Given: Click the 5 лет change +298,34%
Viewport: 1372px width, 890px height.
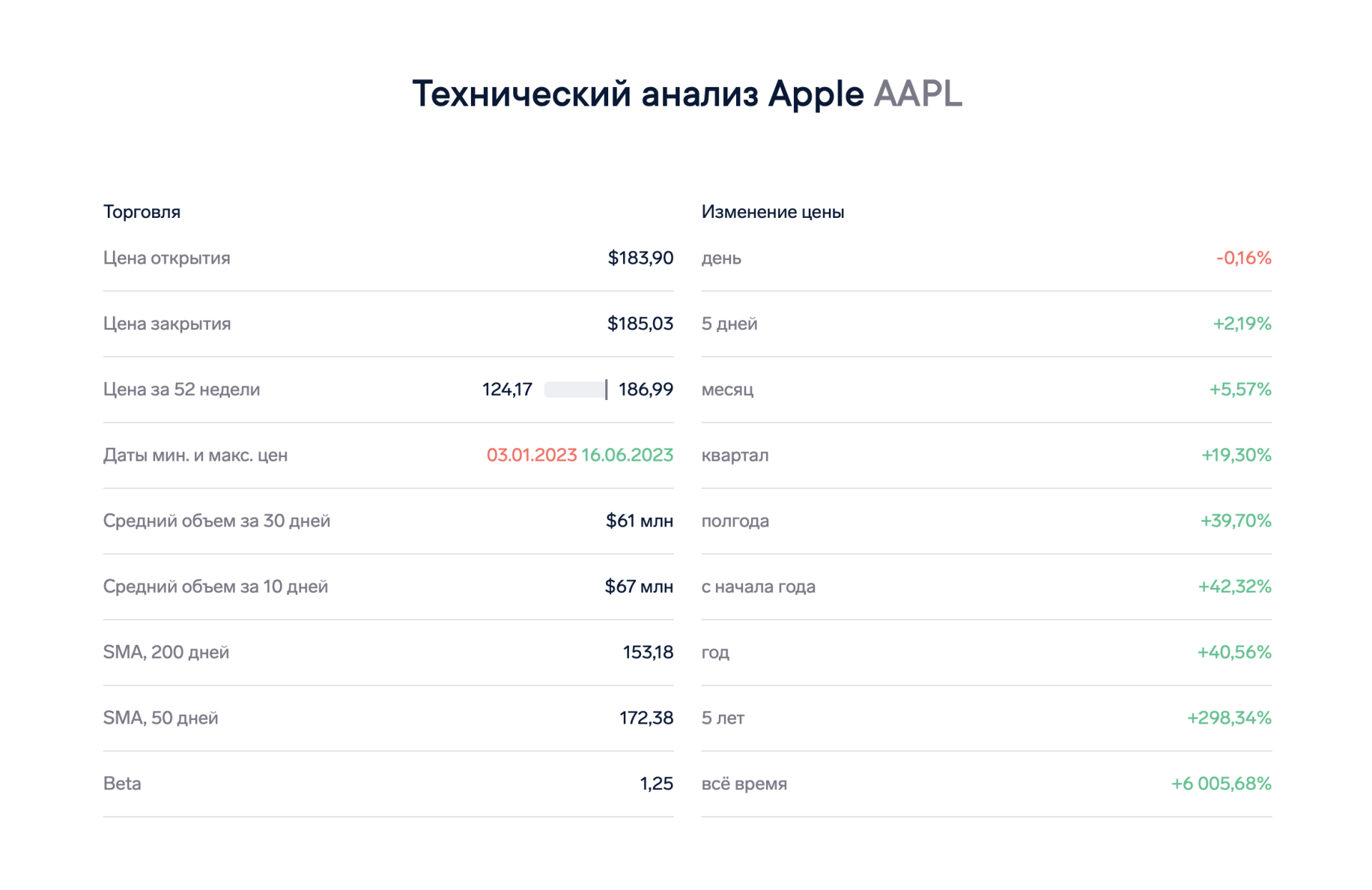Looking at the screenshot, I should point(1229,718).
